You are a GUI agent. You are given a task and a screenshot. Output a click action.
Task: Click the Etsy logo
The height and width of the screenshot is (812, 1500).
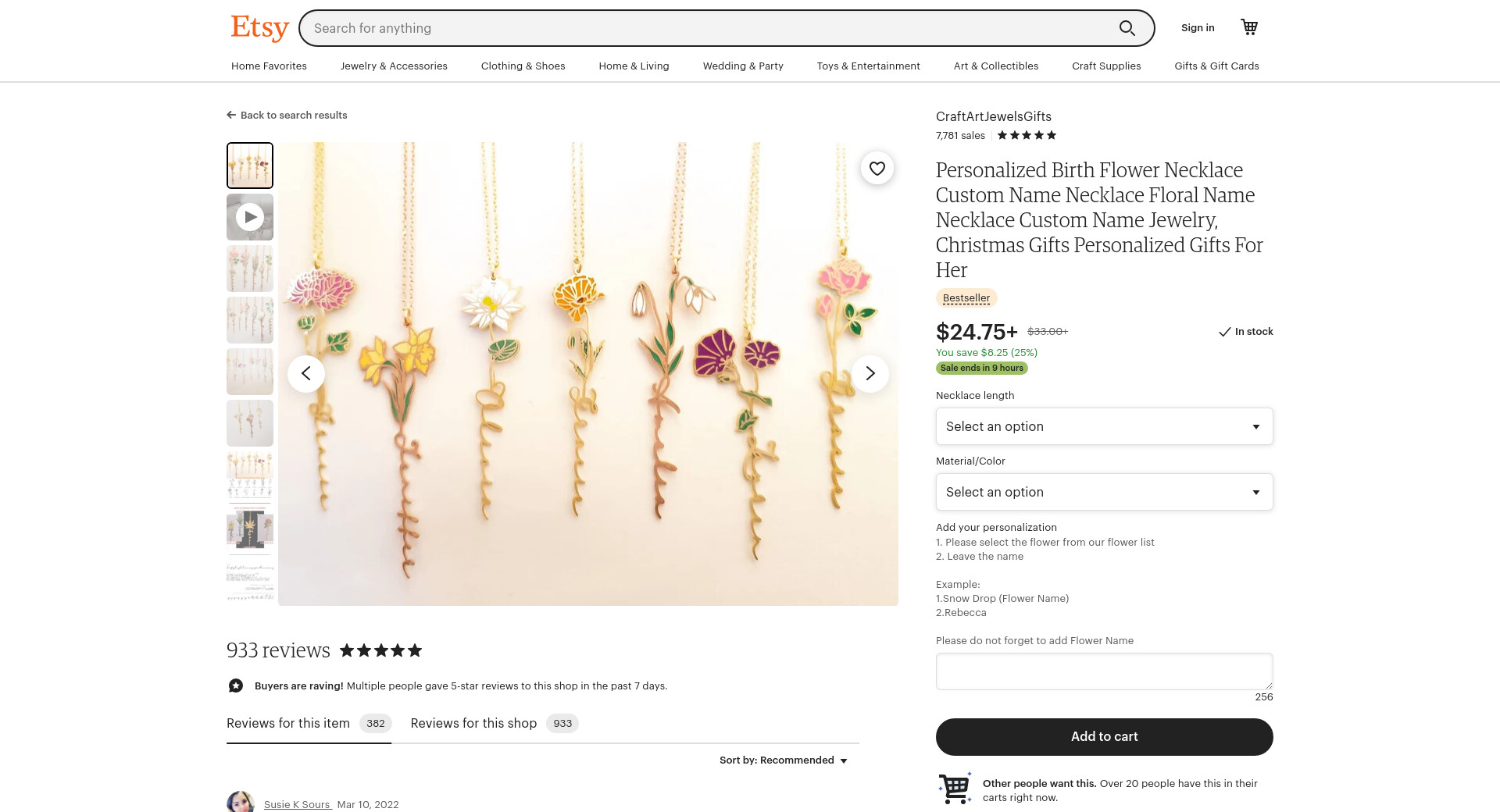tap(259, 28)
